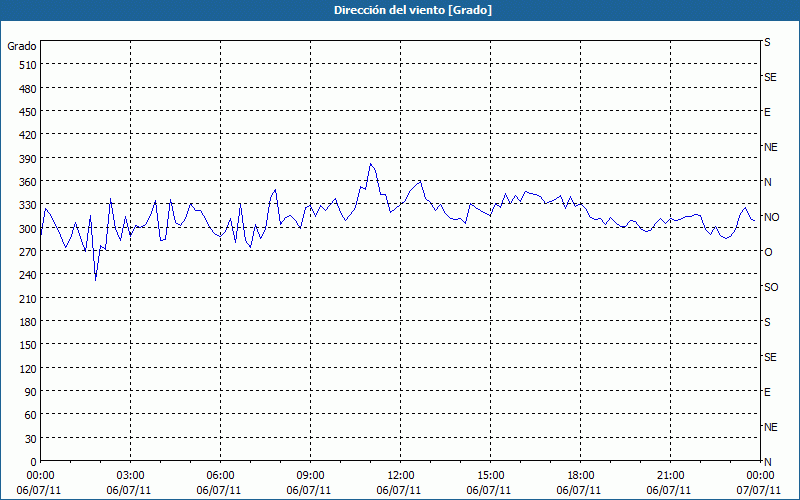Click the 21:00 time axis label

[x=670, y=475]
